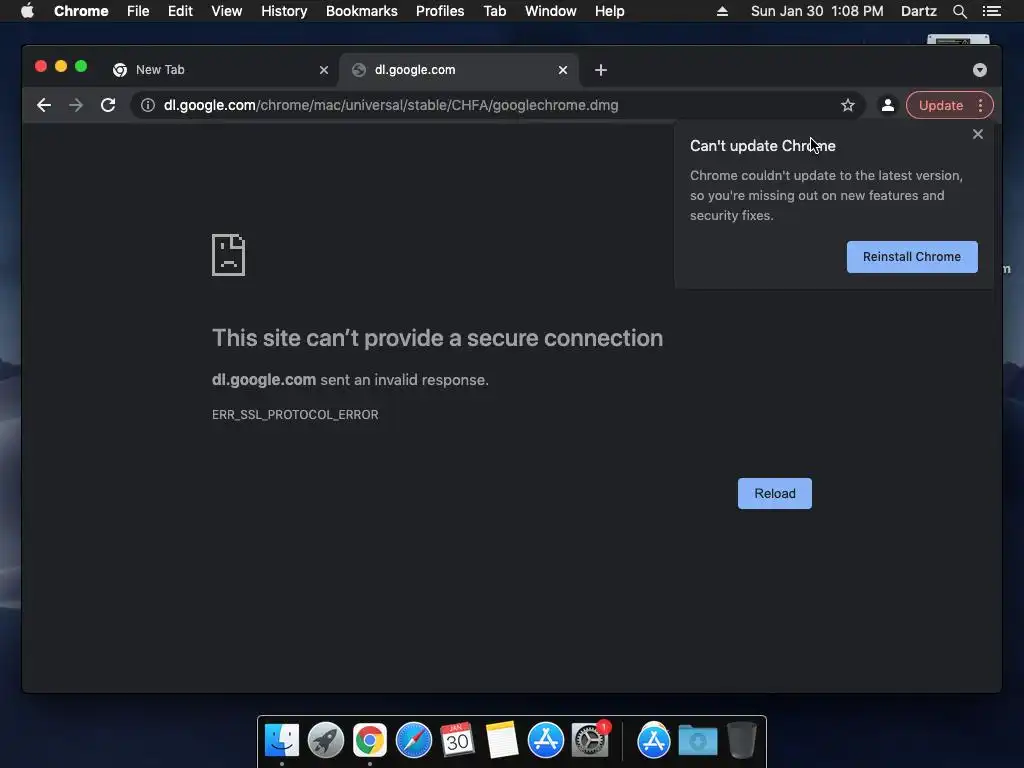The height and width of the screenshot is (768, 1024).
Task: Open the File menu
Action: 138,11
